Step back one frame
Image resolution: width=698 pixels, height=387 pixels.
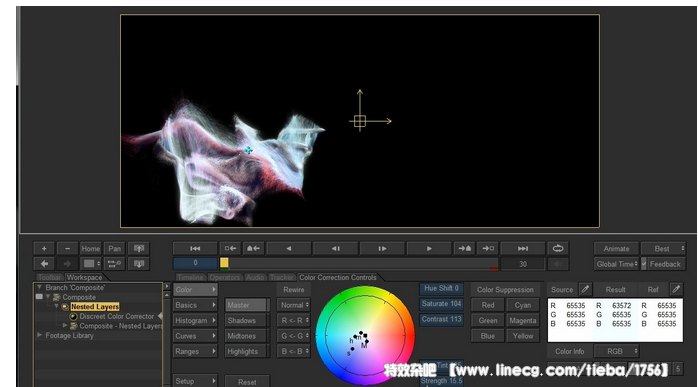(336, 248)
